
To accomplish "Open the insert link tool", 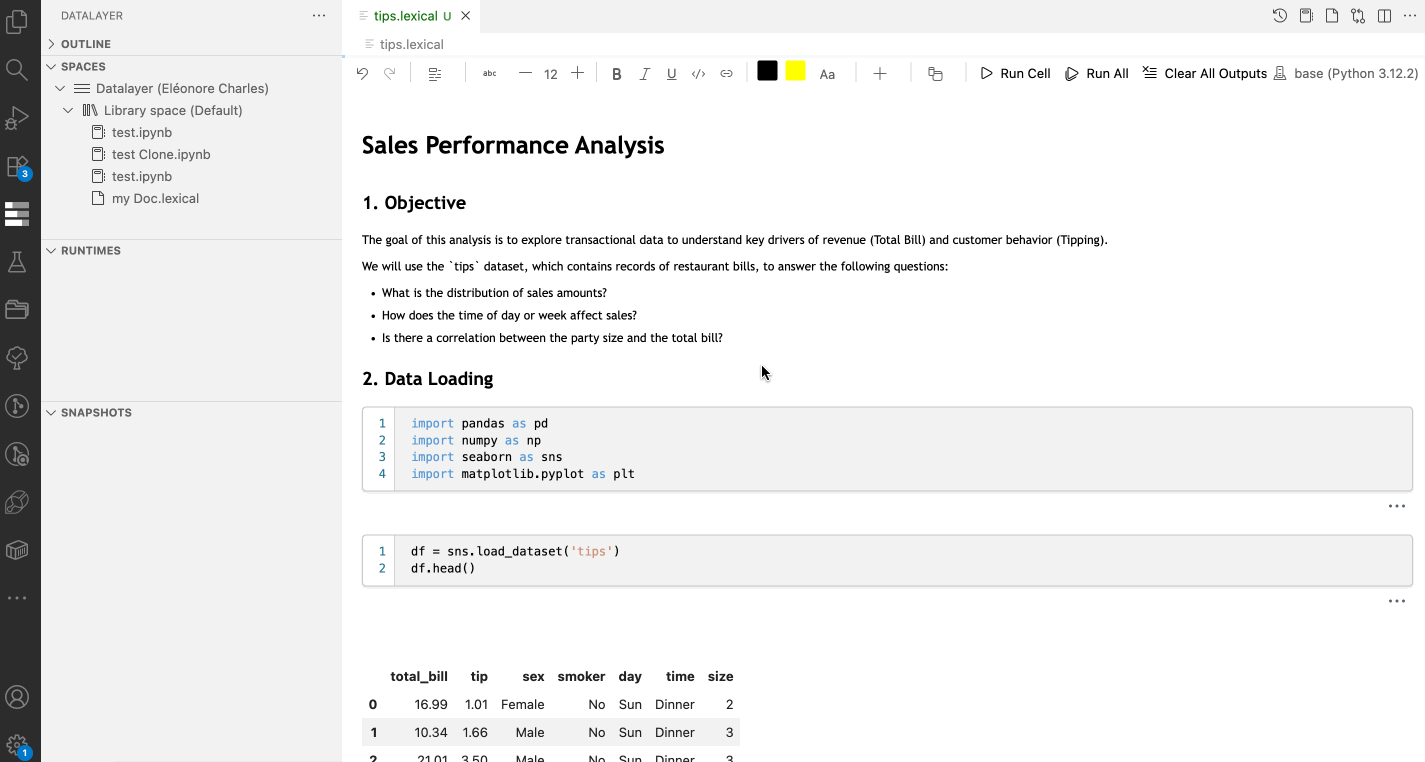I will 725,72.
